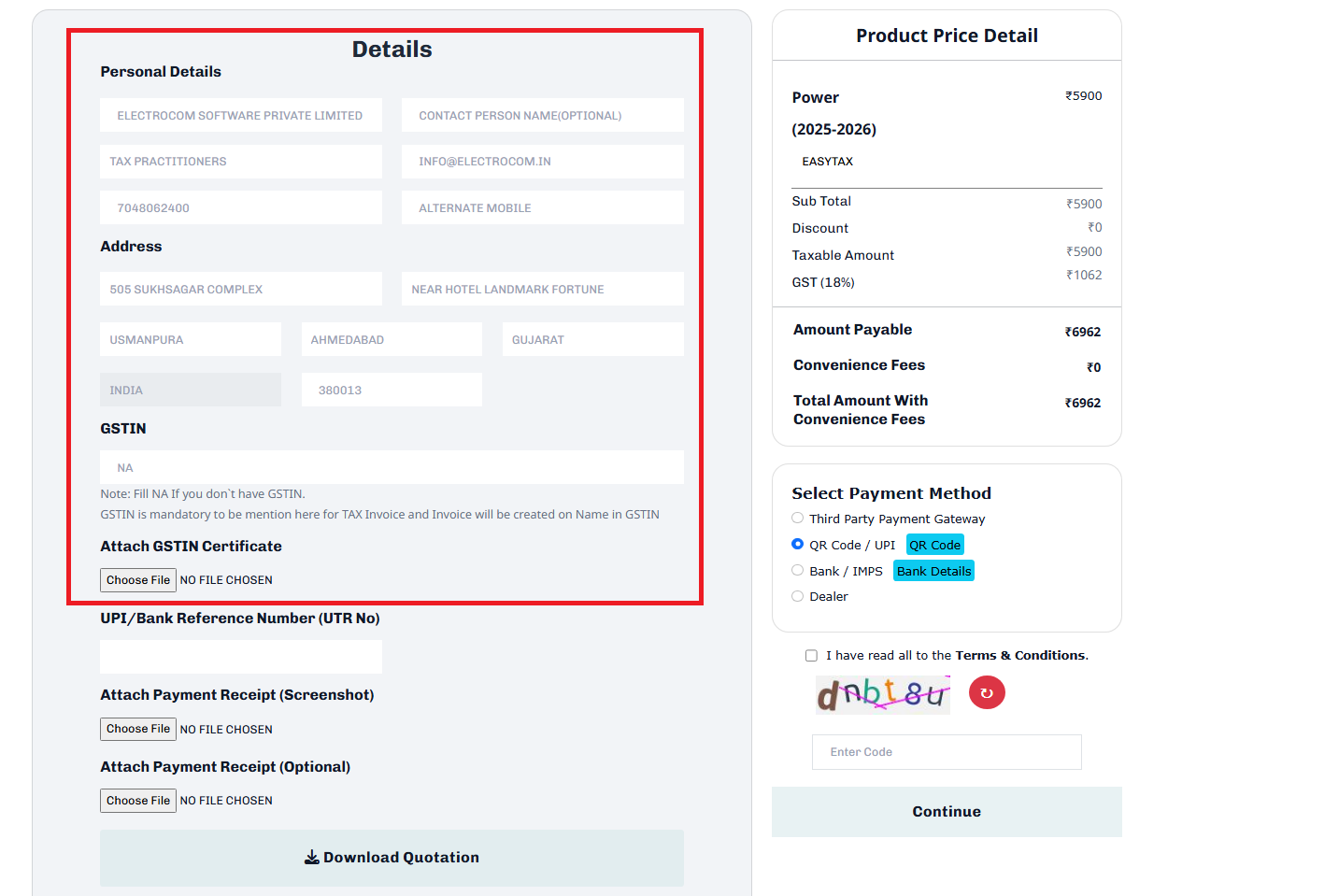Choose Bank / IMPS payment method

pyautogui.click(x=797, y=570)
